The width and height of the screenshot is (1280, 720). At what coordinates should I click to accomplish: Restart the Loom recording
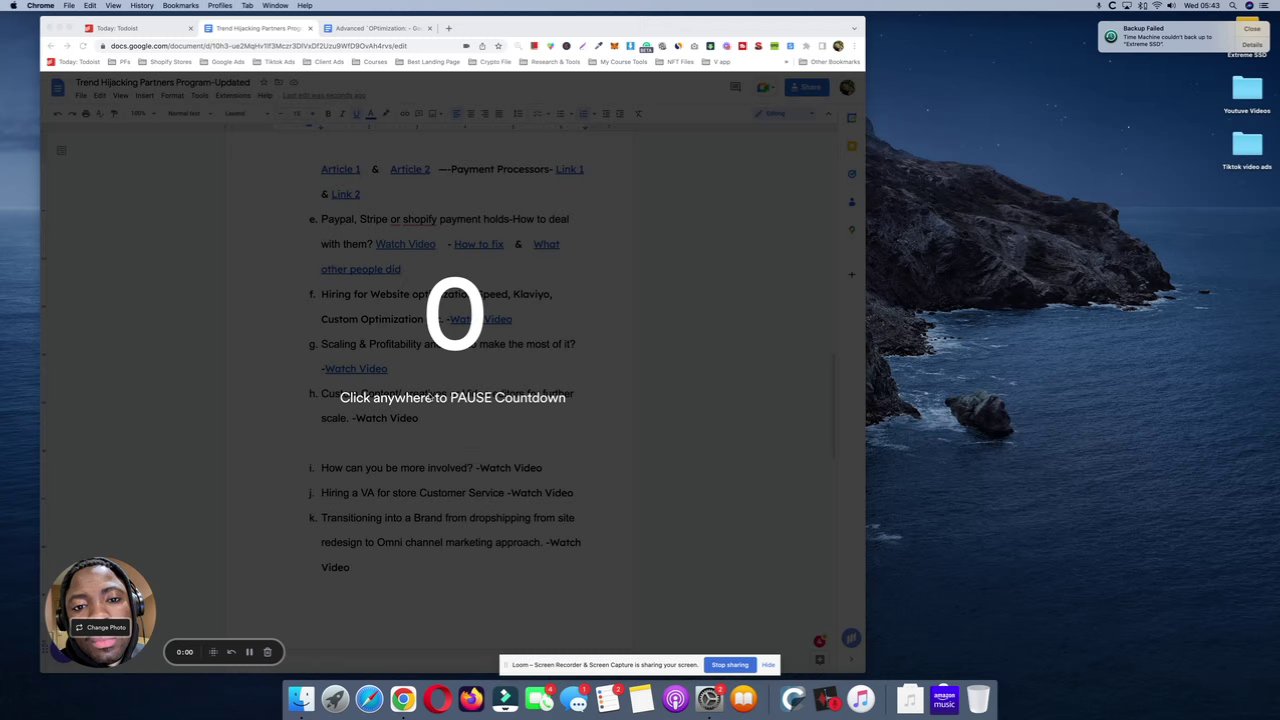231,652
